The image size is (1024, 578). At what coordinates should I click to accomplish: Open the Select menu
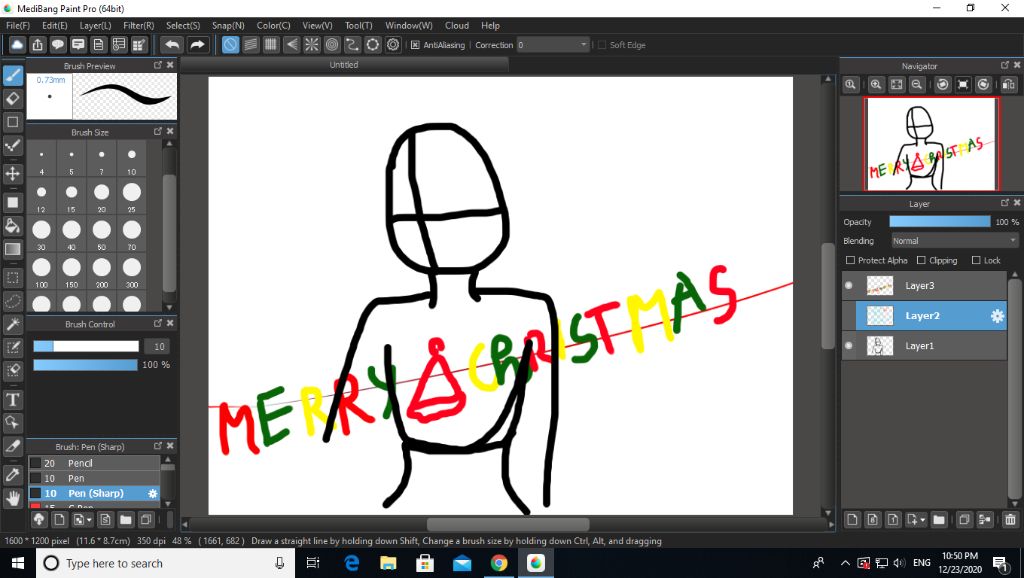click(183, 25)
